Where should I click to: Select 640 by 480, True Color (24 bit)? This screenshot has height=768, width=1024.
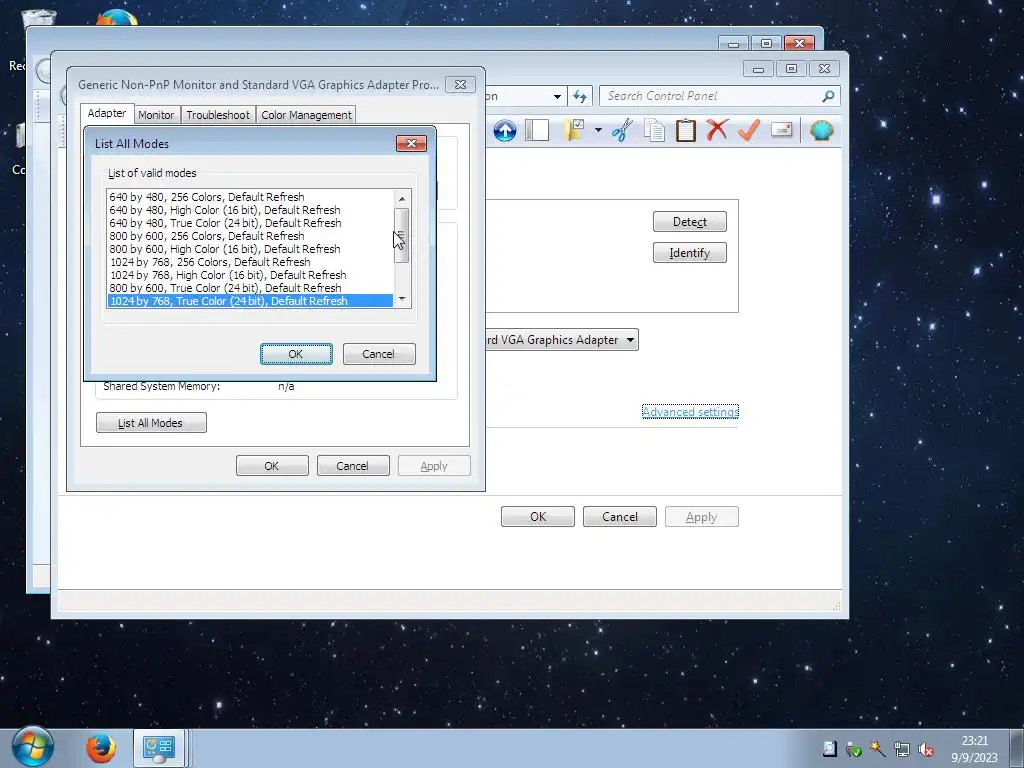(x=250, y=223)
